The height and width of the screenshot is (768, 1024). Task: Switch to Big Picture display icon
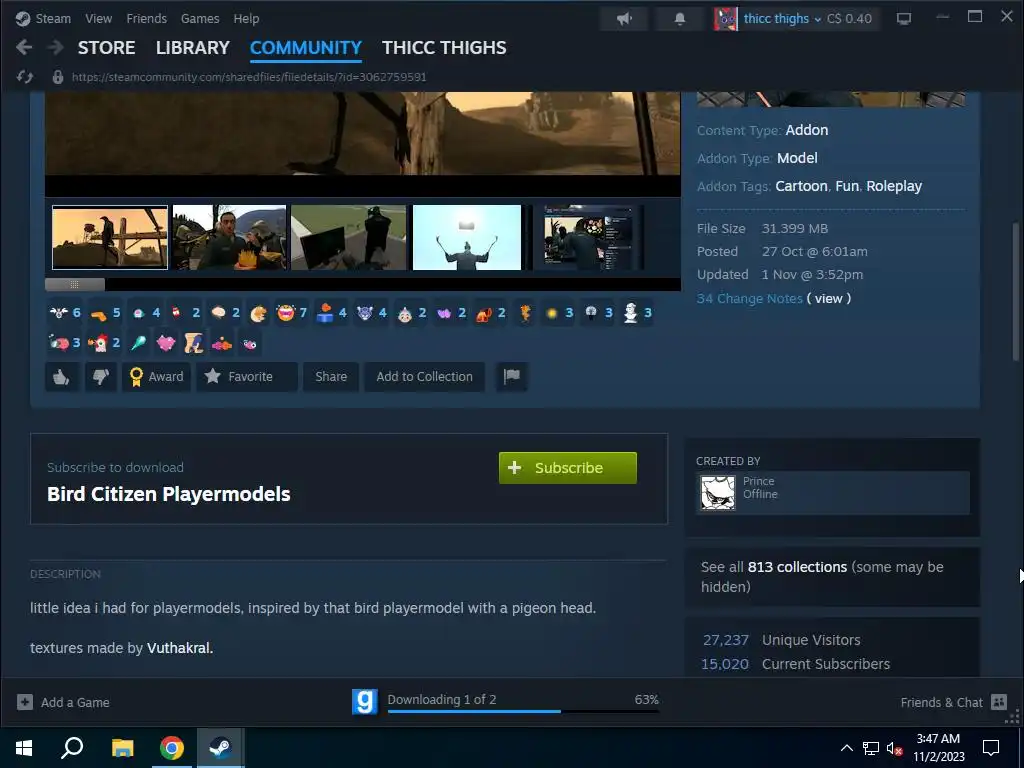coord(904,19)
